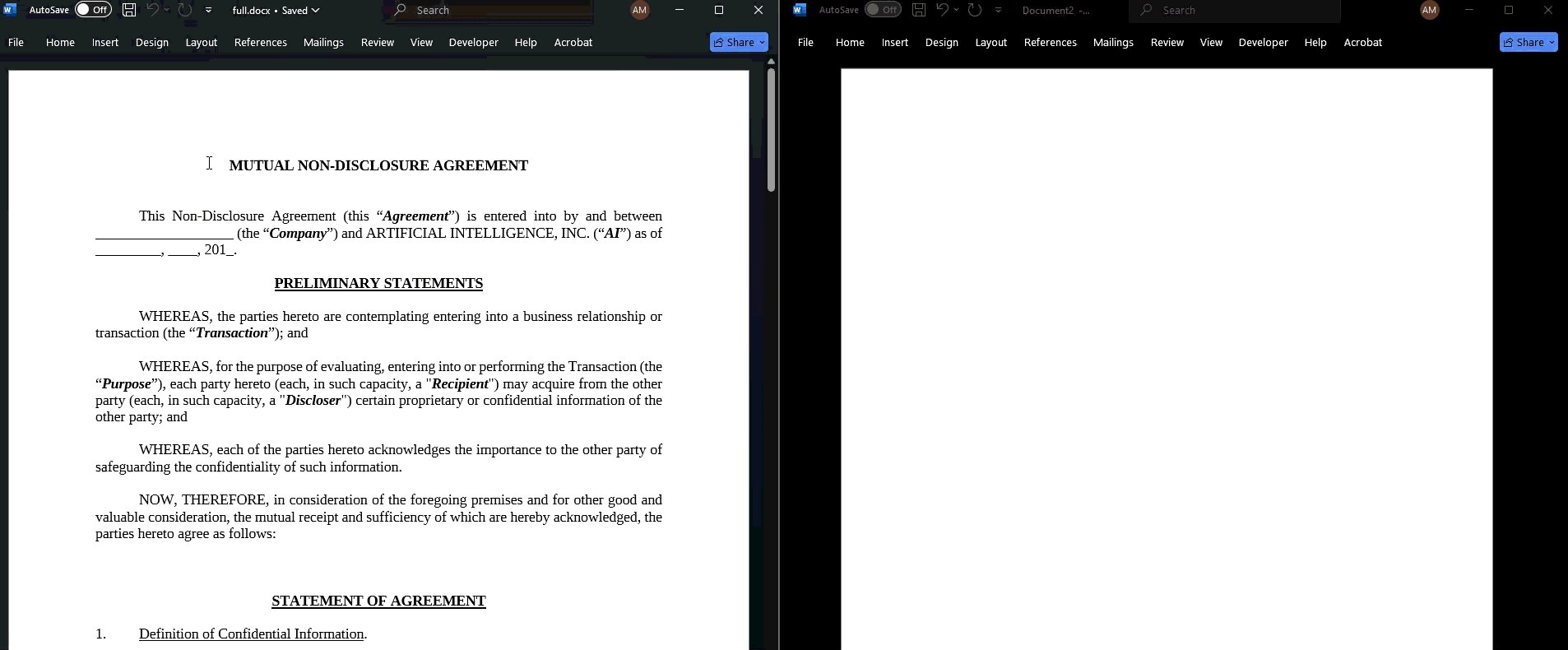This screenshot has height=650, width=1568.
Task: Open Developer tab in full.docx
Action: point(474,42)
